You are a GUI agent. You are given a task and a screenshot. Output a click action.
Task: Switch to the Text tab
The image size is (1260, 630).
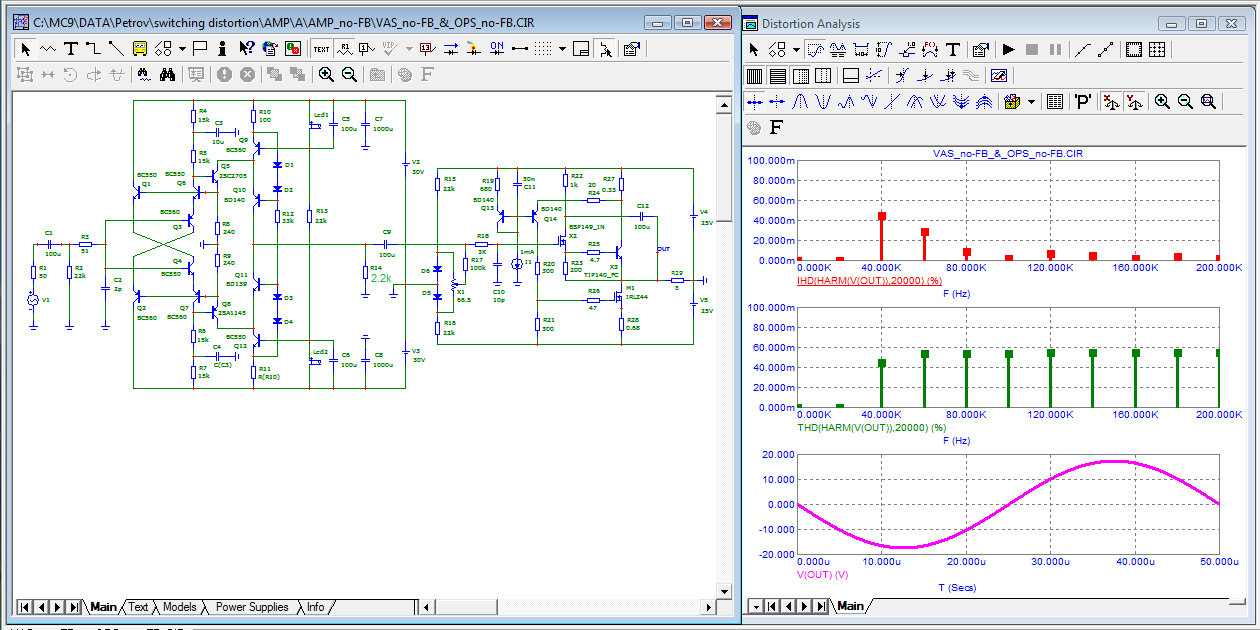[138, 607]
